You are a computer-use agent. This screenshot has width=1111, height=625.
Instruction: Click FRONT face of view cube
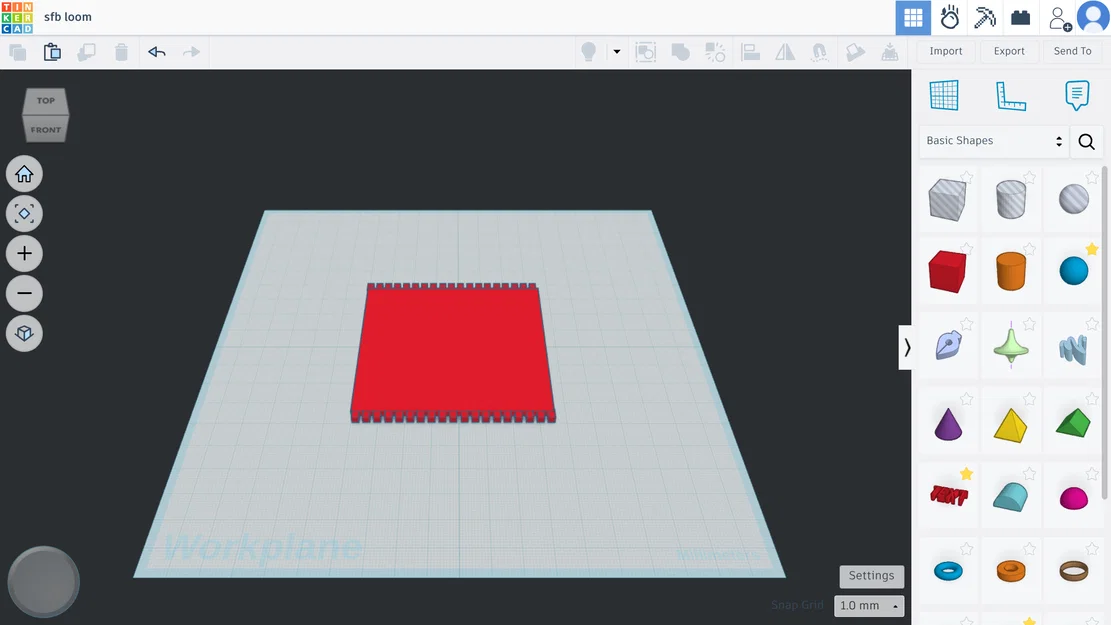click(46, 130)
